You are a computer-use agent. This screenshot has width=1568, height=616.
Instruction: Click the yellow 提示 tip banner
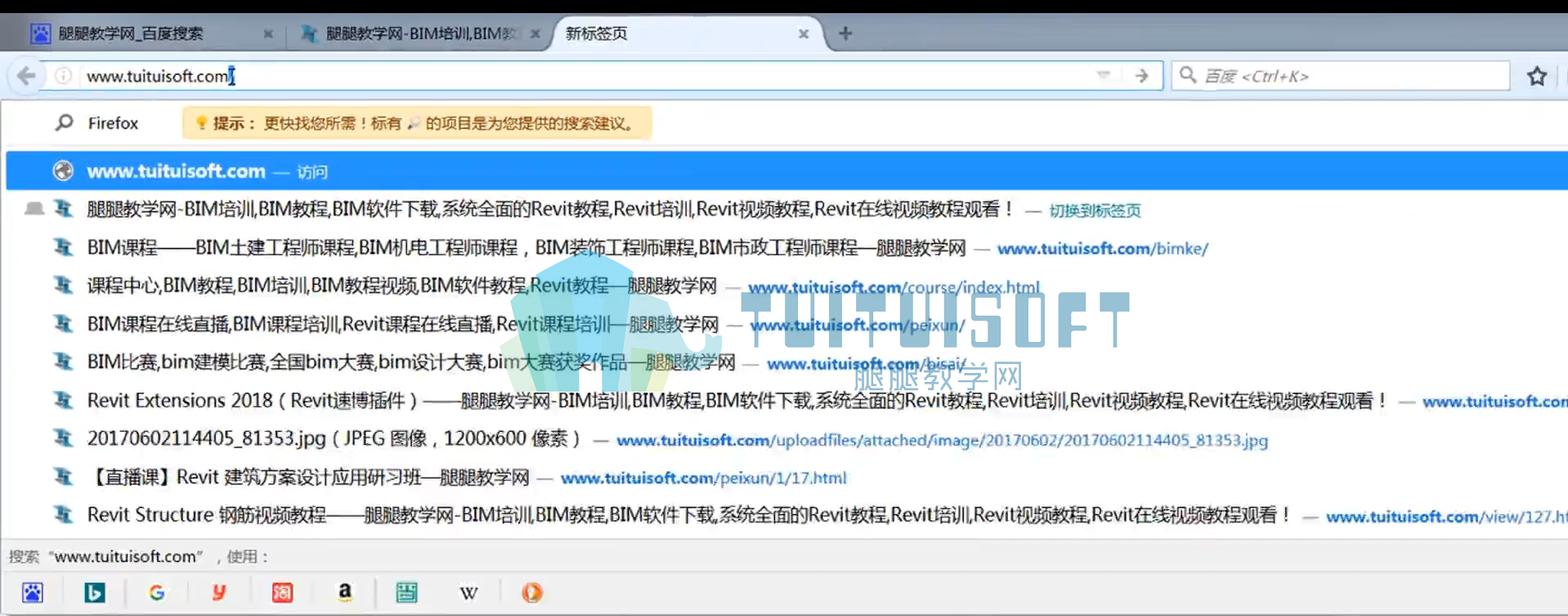pos(417,124)
